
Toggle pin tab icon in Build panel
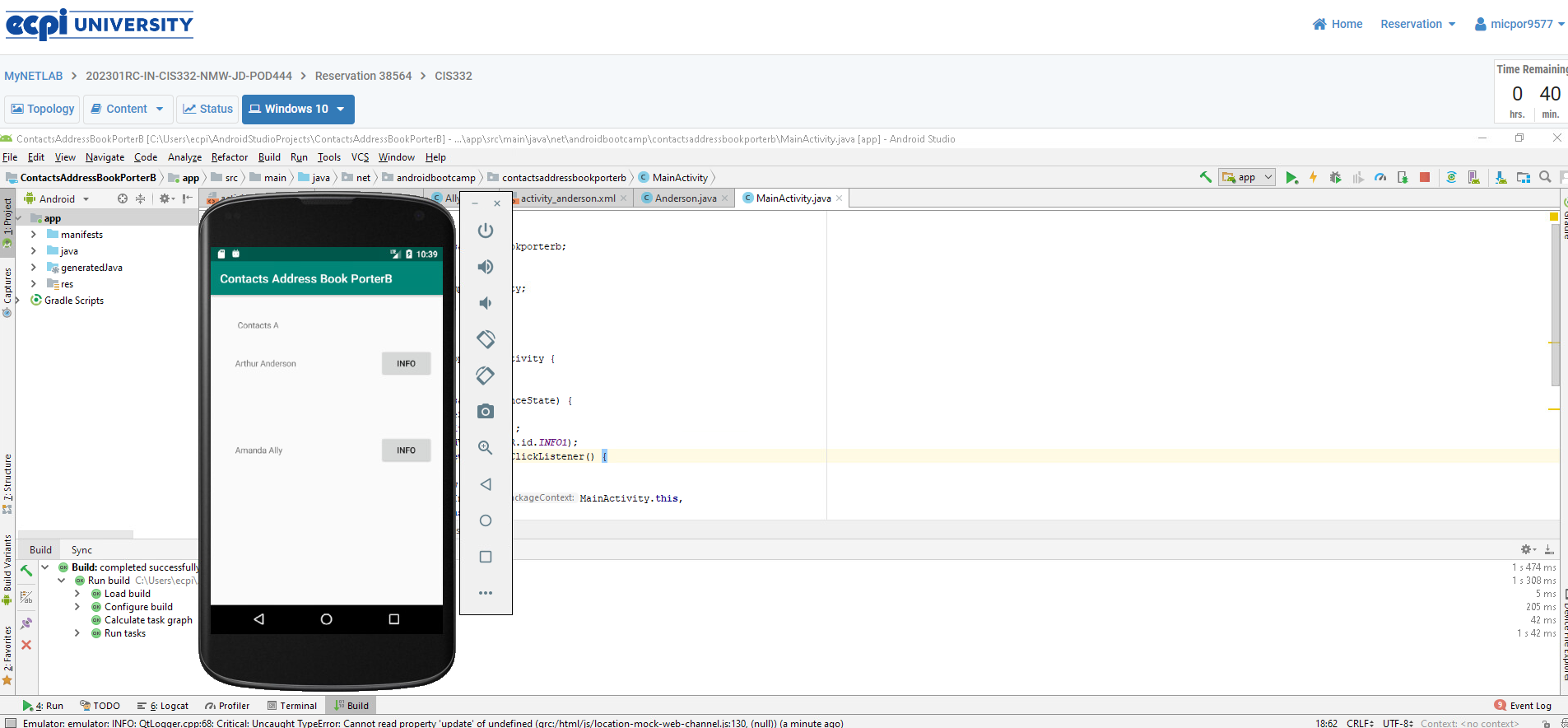26,623
